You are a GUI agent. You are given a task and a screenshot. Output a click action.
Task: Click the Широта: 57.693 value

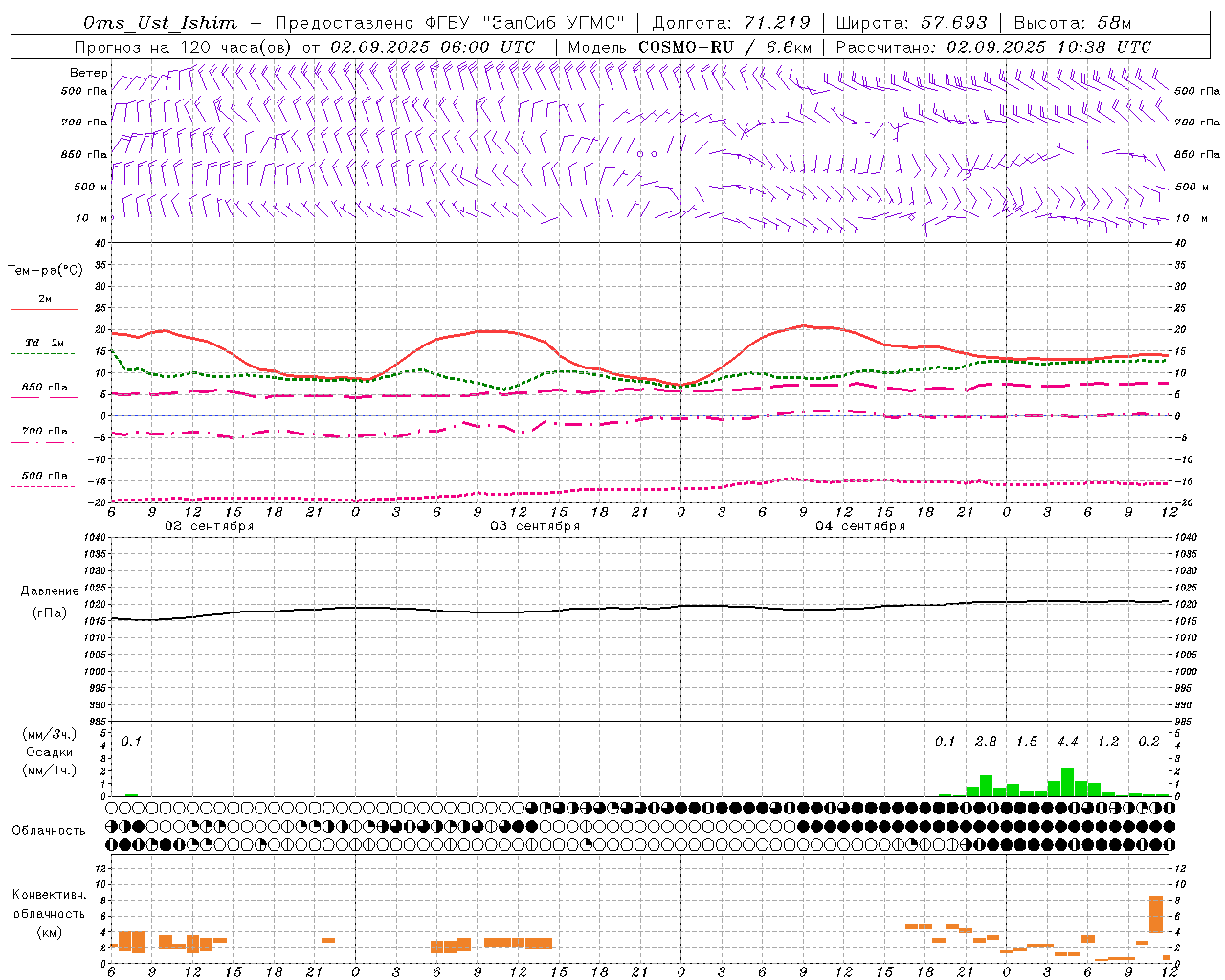pos(911,23)
